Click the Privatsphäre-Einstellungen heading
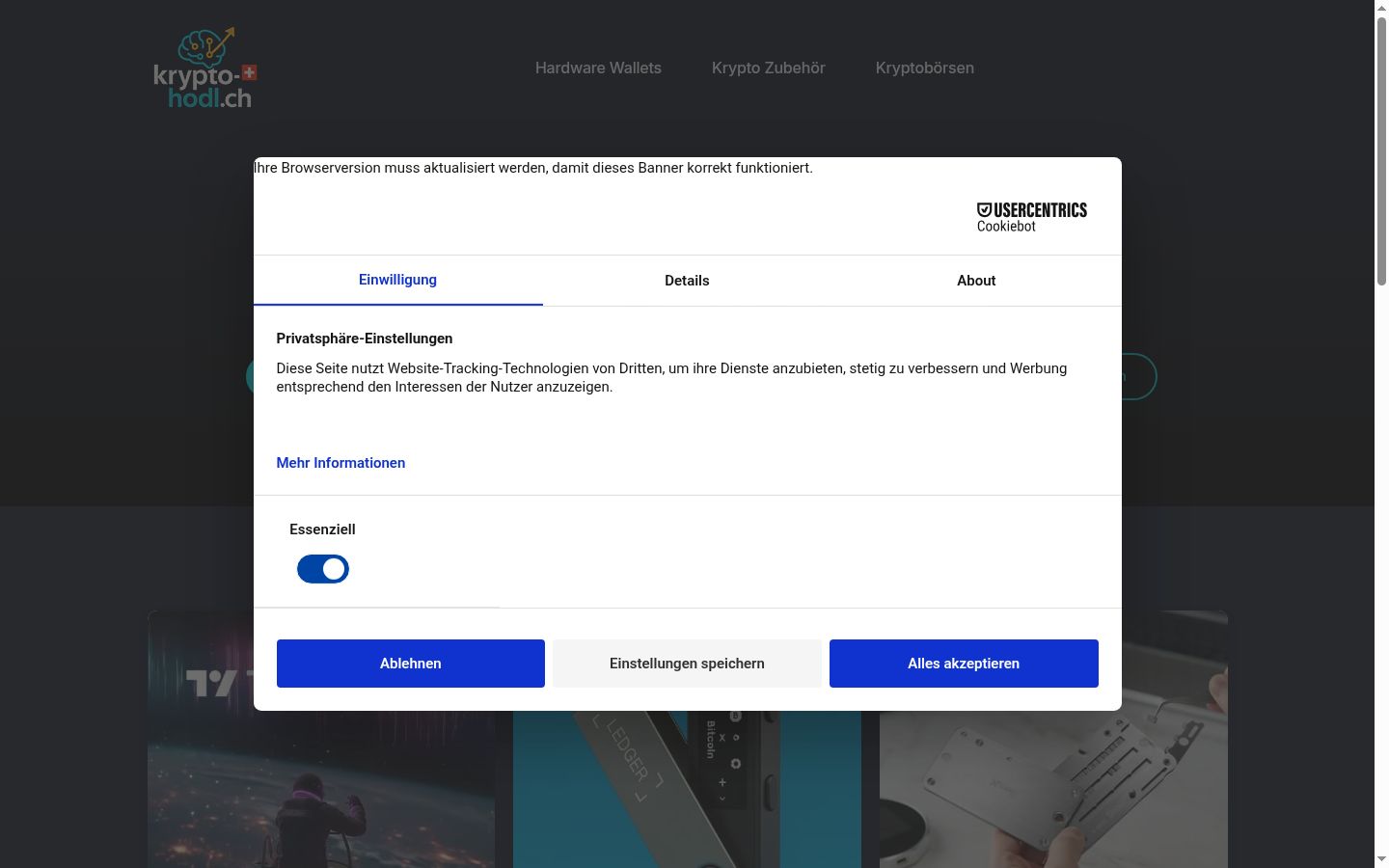1389x868 pixels. coord(365,339)
